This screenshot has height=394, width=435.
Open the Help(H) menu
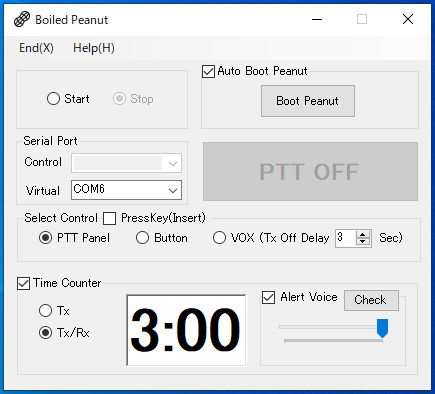pyautogui.click(x=94, y=48)
